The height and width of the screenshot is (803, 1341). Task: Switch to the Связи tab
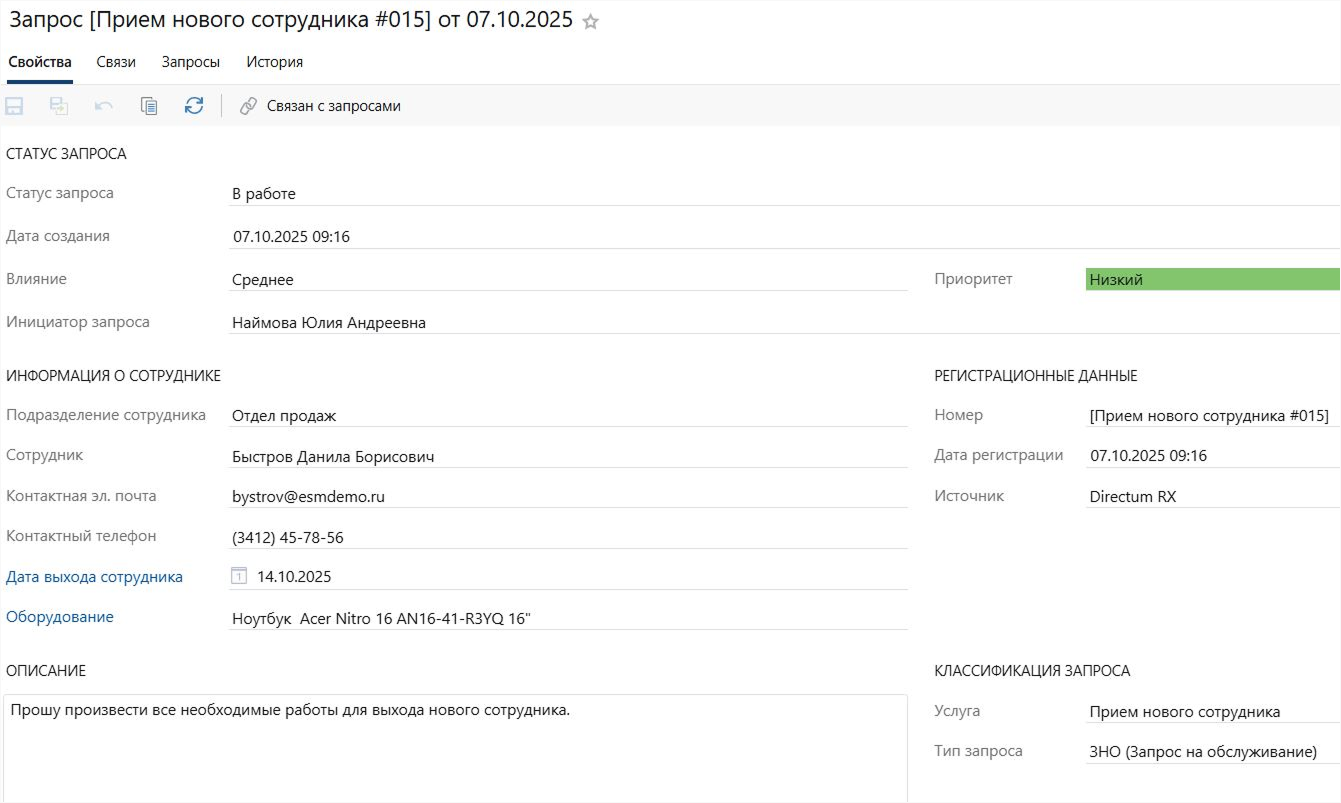116,62
